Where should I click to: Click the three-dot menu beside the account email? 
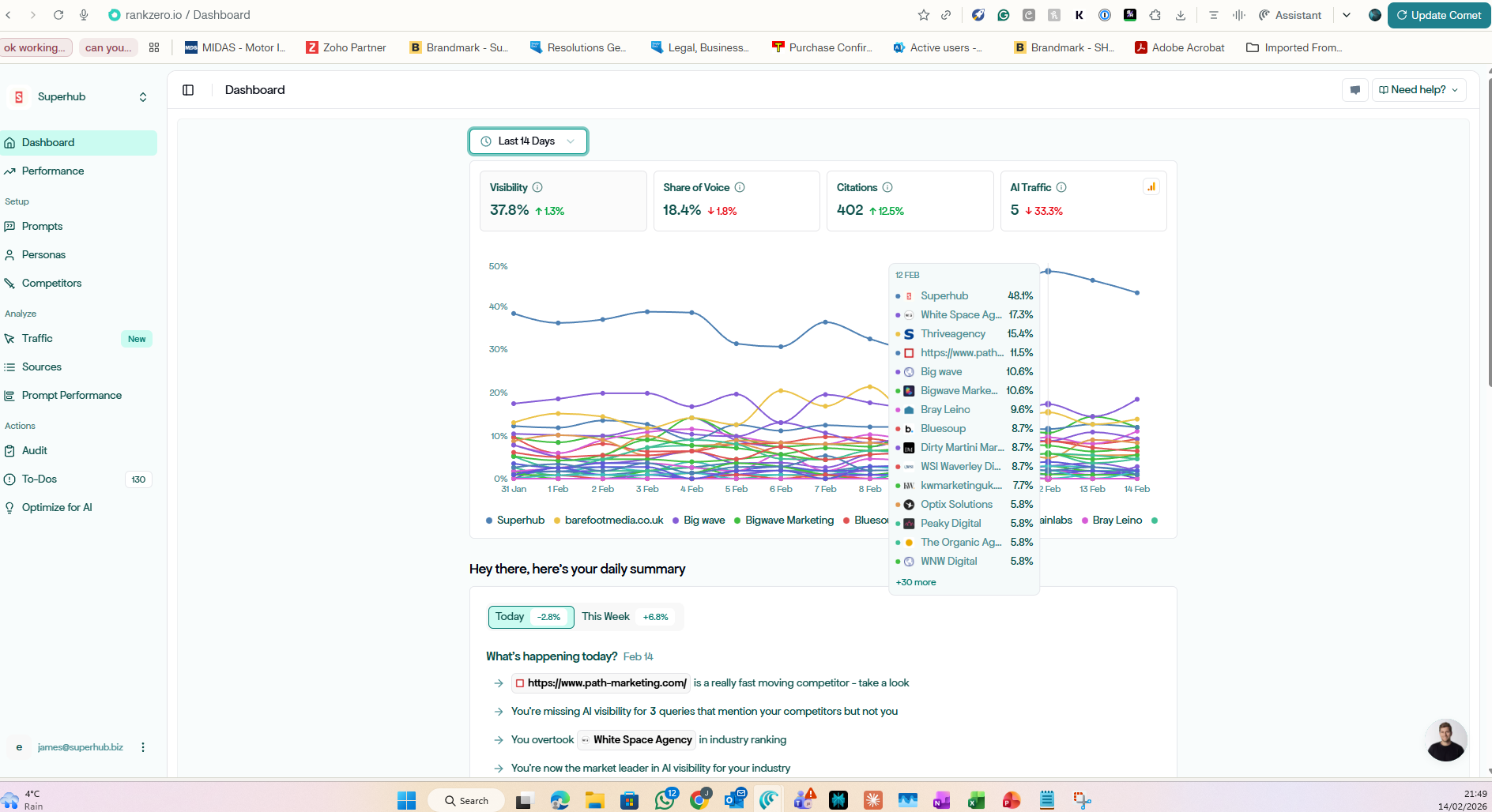click(x=143, y=747)
